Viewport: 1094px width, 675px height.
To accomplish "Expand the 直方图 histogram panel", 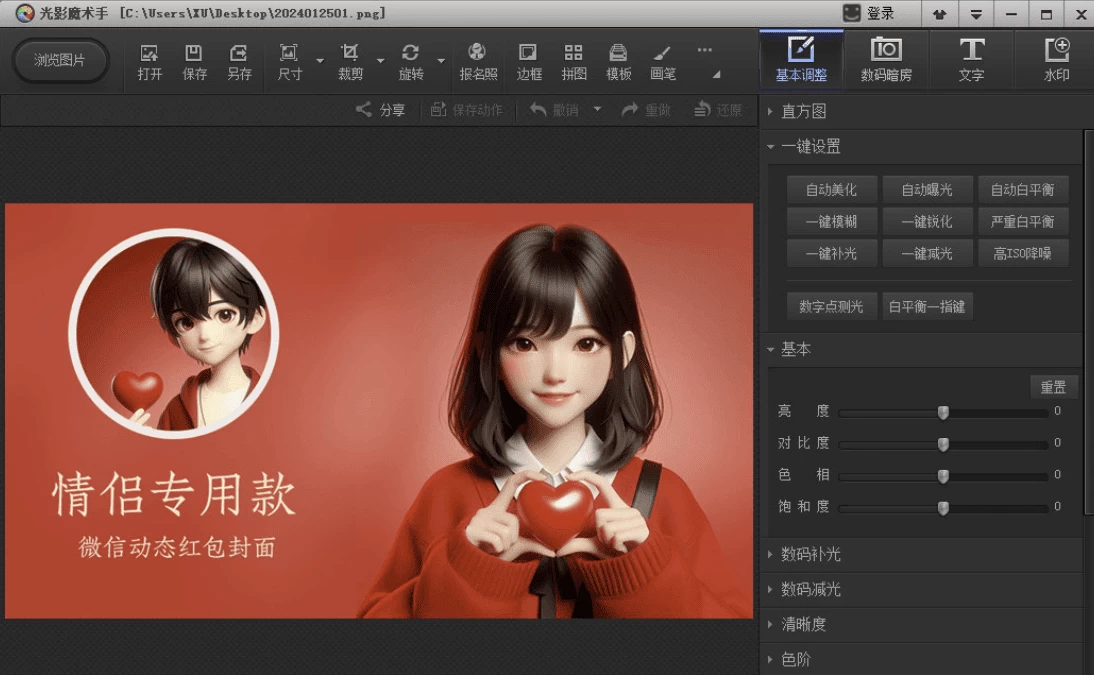I will 804,111.
